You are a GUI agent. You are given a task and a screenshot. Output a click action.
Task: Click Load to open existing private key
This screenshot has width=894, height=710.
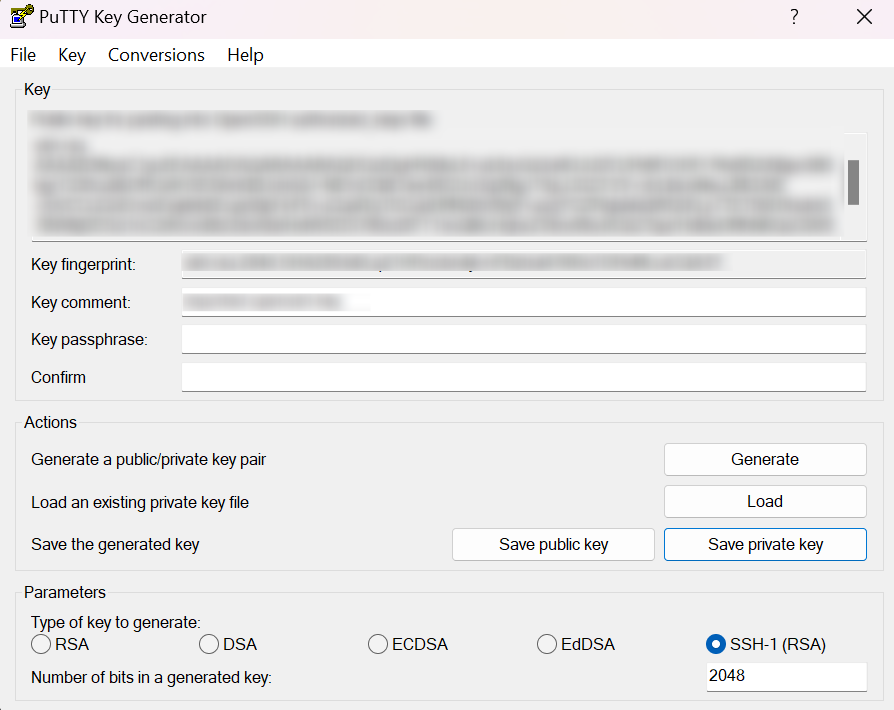click(x=765, y=502)
